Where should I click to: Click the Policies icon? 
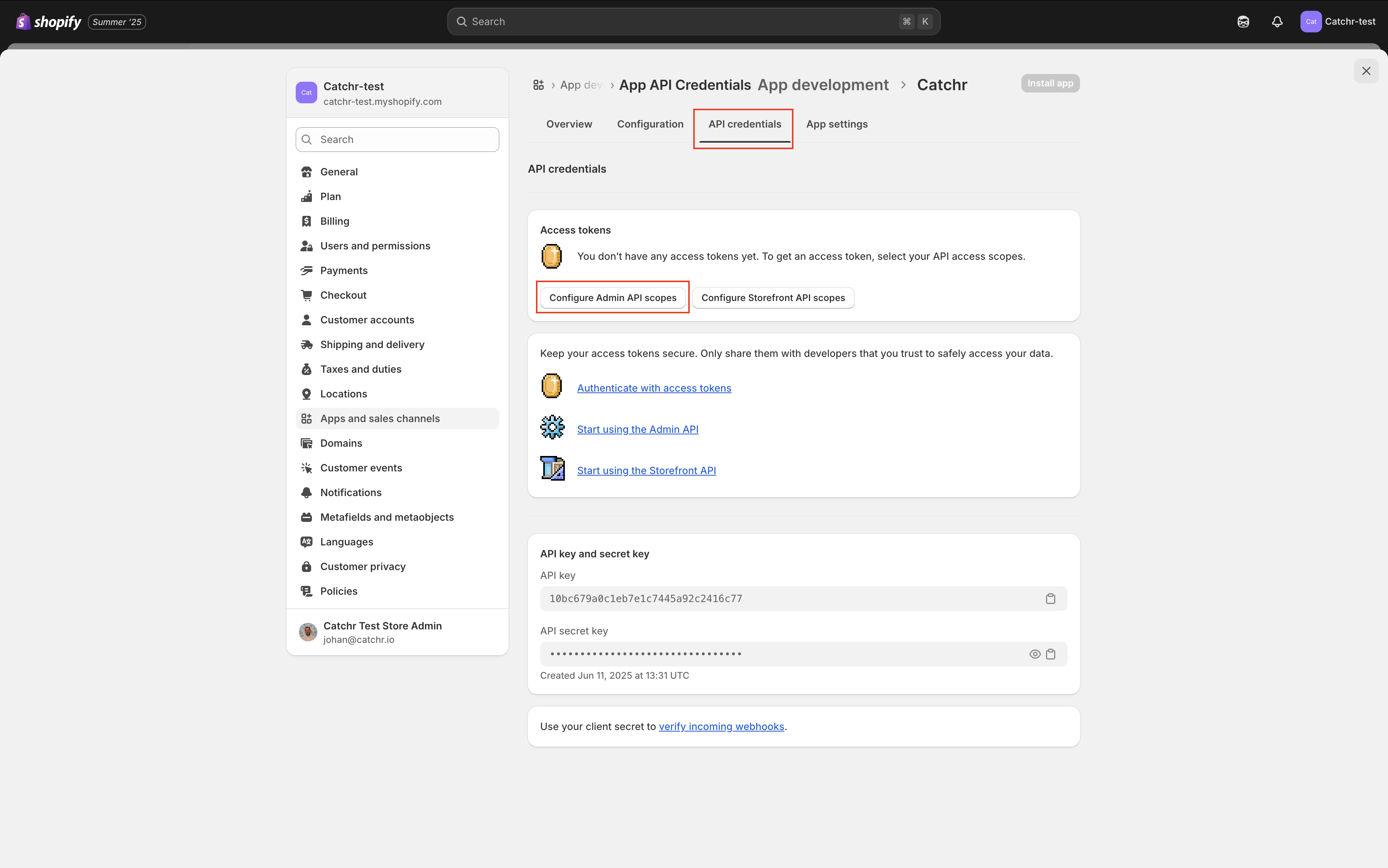pyautogui.click(x=307, y=591)
